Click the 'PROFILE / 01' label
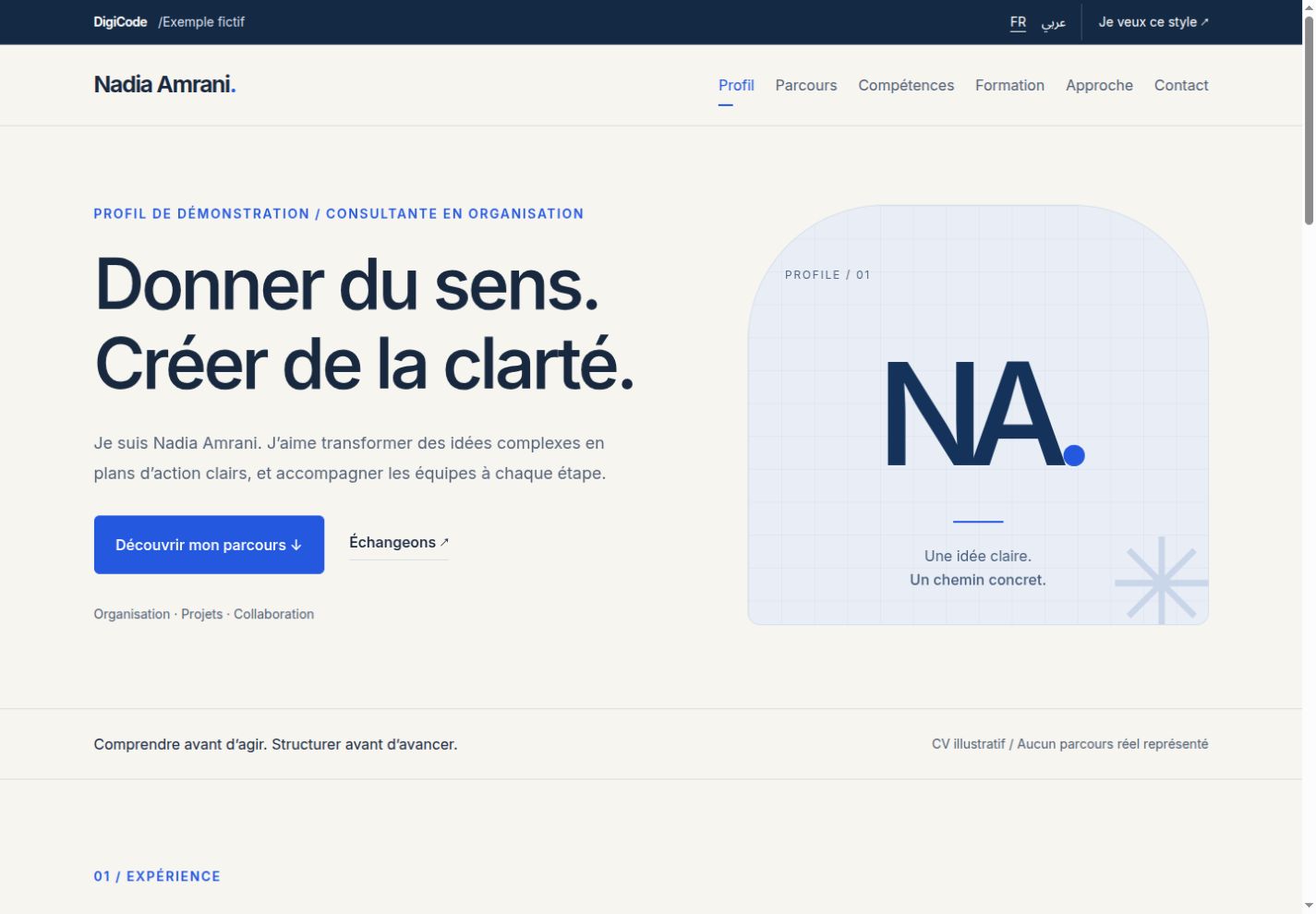The width and height of the screenshot is (1316, 914). point(827,275)
